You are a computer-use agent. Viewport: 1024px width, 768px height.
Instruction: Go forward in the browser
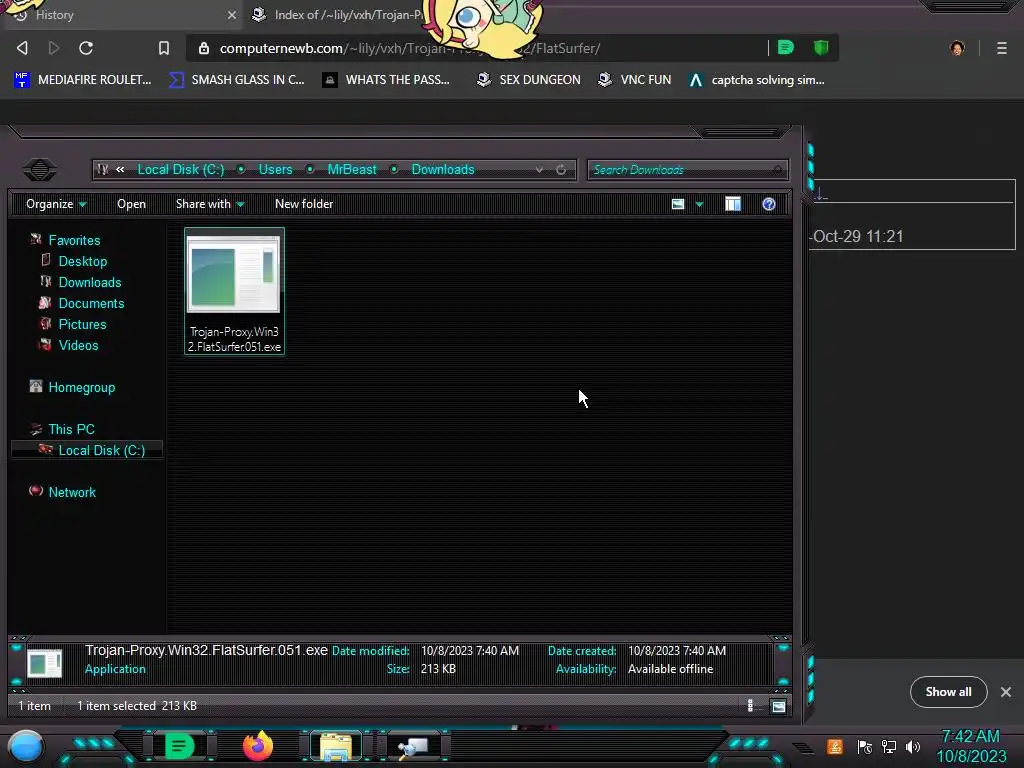click(54, 48)
